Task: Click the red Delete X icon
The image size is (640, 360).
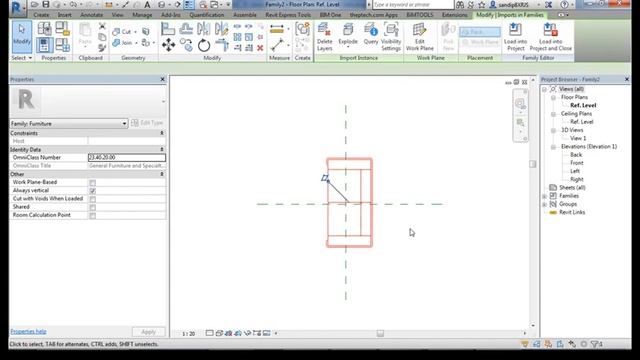Action: (260, 48)
